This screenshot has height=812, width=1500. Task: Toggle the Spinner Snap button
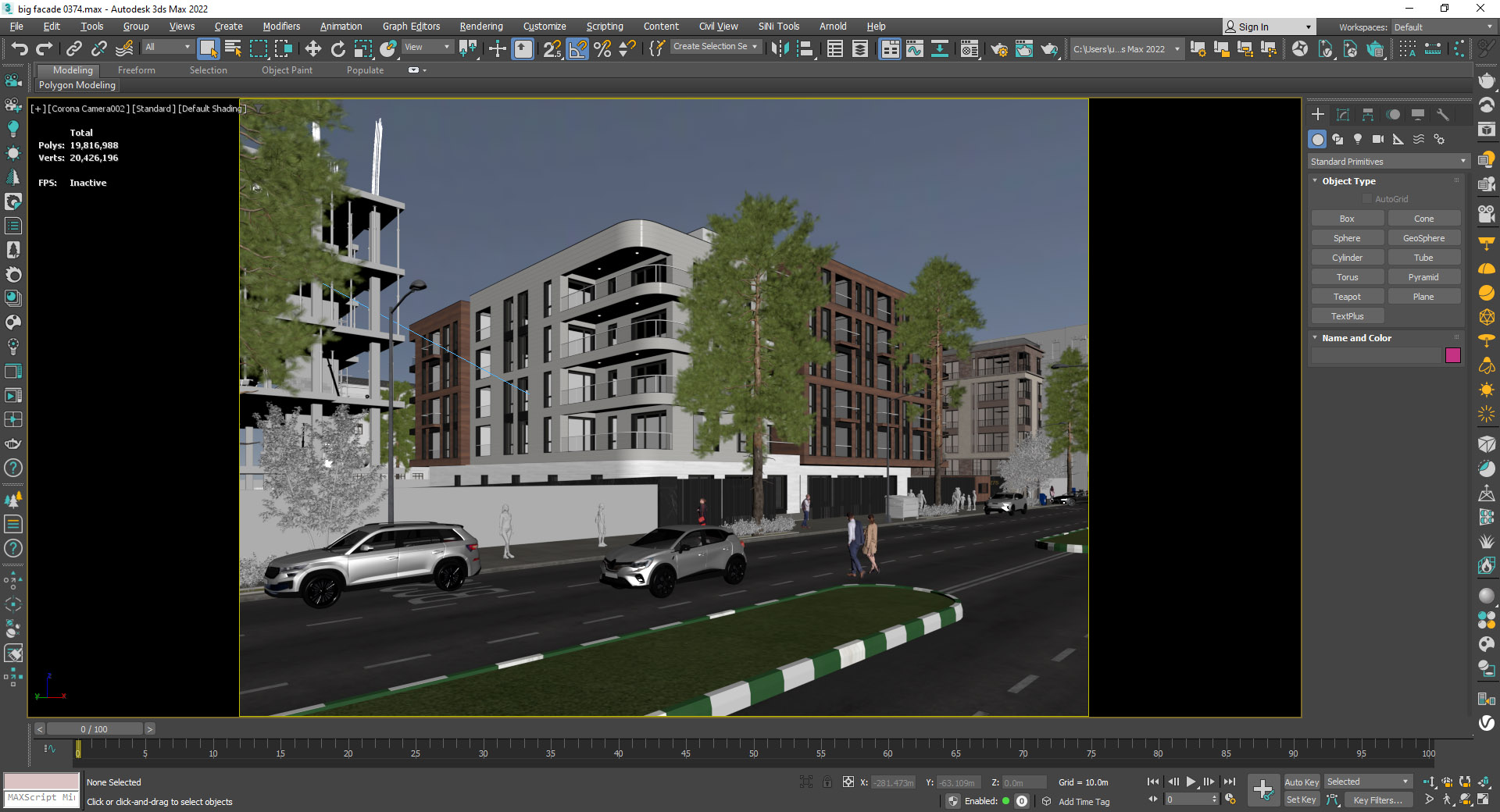coord(627,49)
